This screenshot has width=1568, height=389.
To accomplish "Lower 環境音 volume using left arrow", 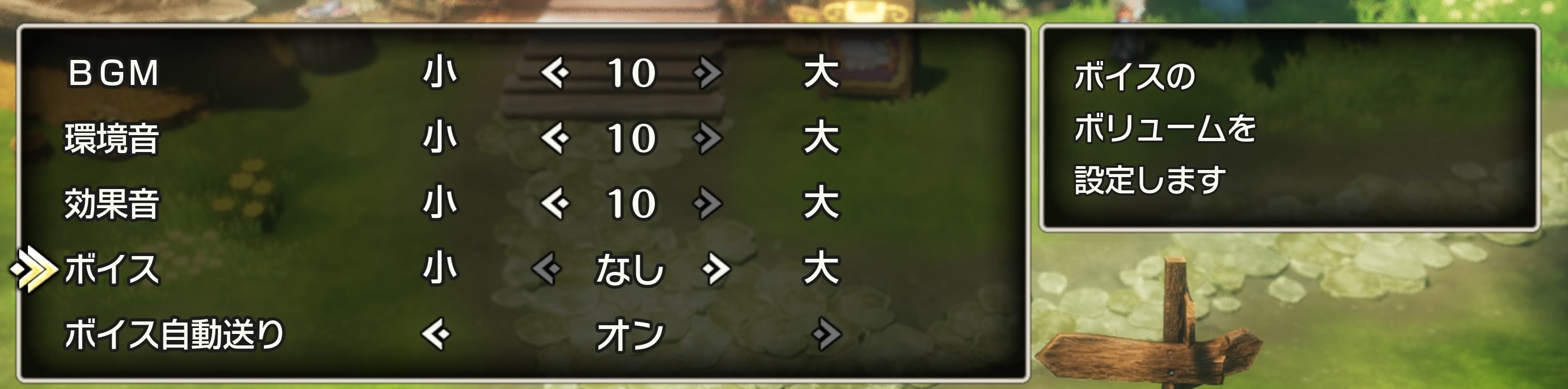I will pyautogui.click(x=554, y=138).
